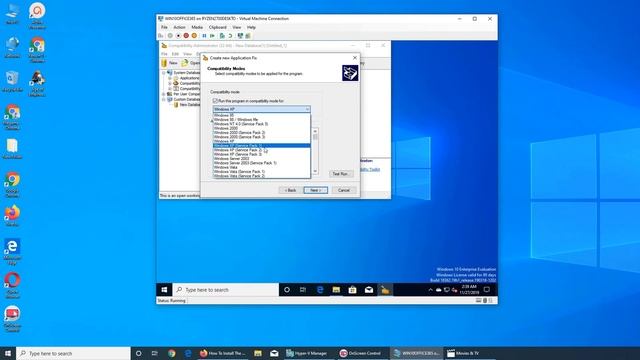Viewport: 640px width, 360px height.
Task: Click the orange Save state icon in VM toolbar
Action: [194, 36]
